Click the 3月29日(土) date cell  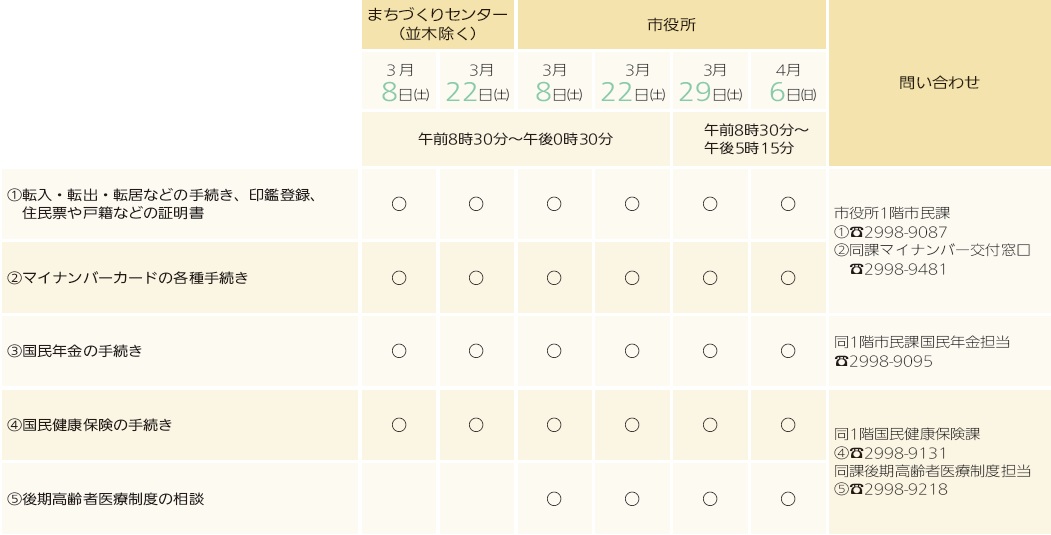(x=710, y=80)
